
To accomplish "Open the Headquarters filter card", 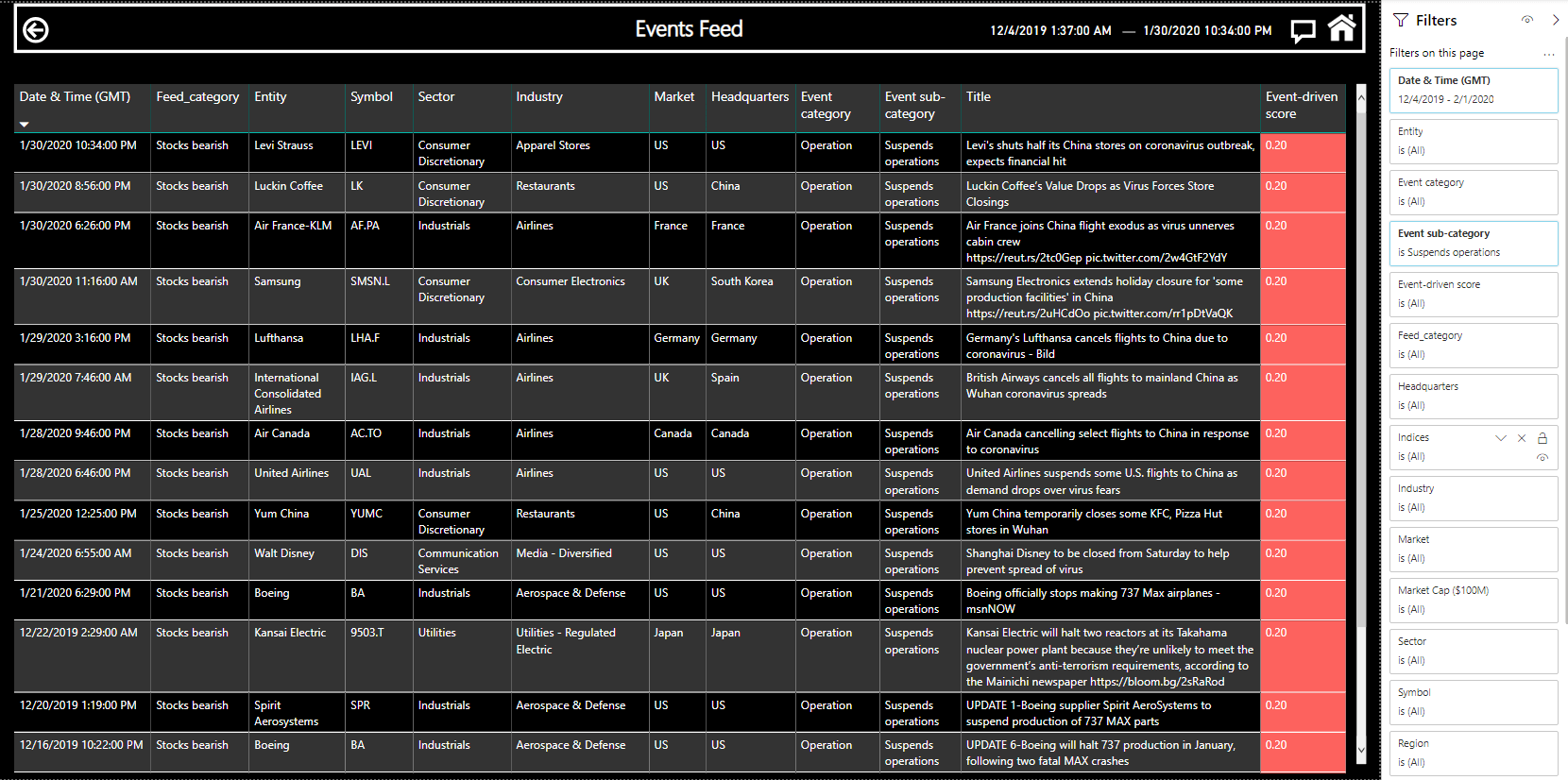I will tap(1474, 397).
